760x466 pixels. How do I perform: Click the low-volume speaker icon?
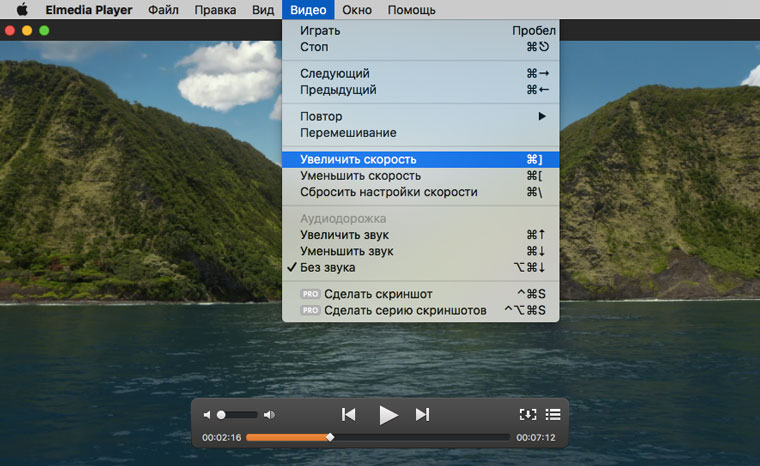pyautogui.click(x=207, y=415)
